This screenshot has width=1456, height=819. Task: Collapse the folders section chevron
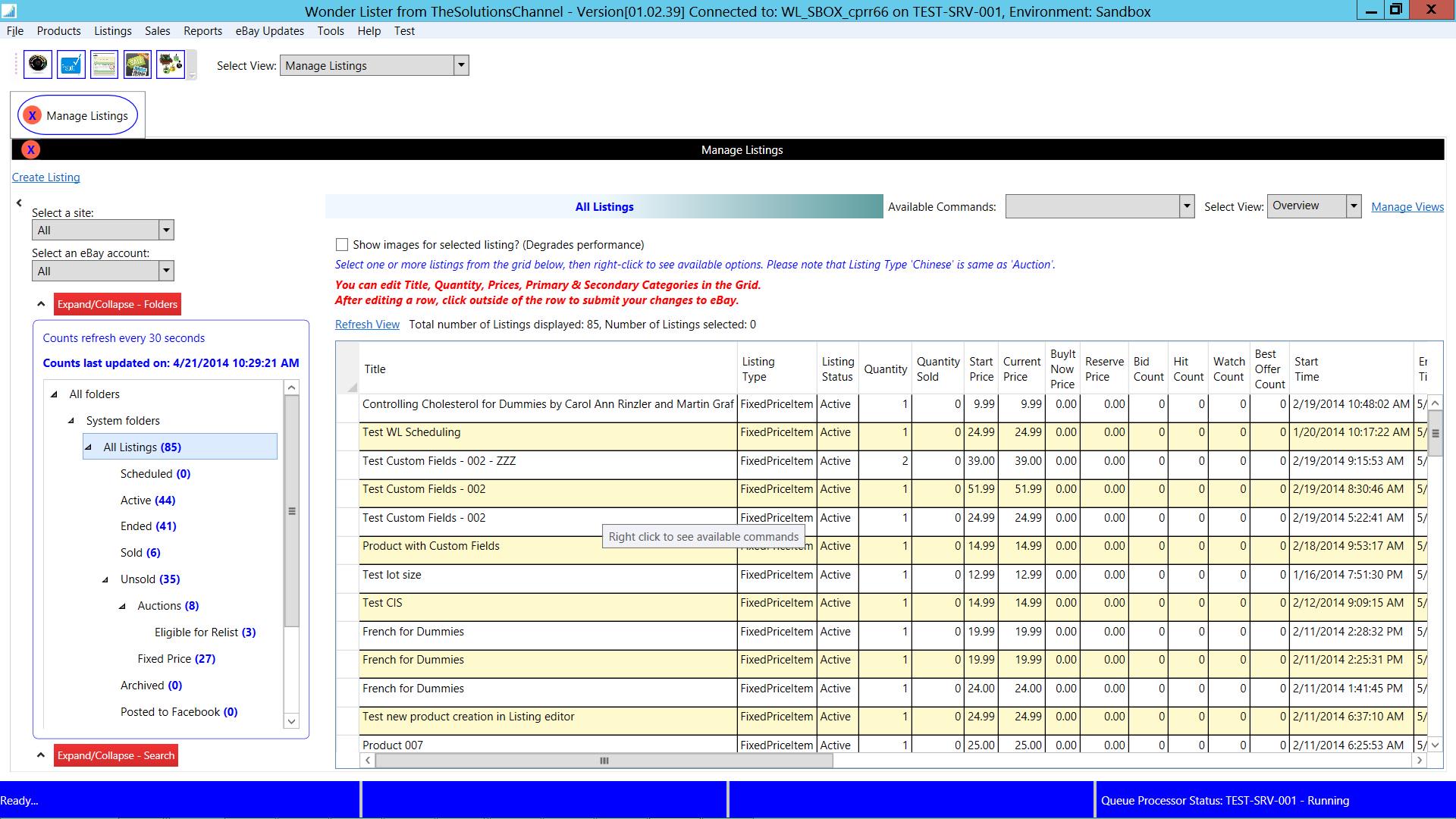[x=41, y=304]
